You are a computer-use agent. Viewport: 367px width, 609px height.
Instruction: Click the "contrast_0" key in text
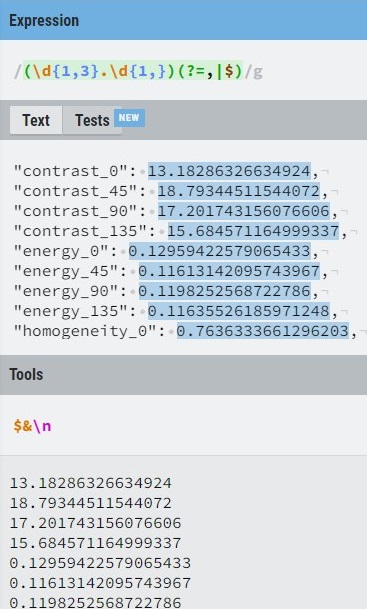tap(71, 171)
